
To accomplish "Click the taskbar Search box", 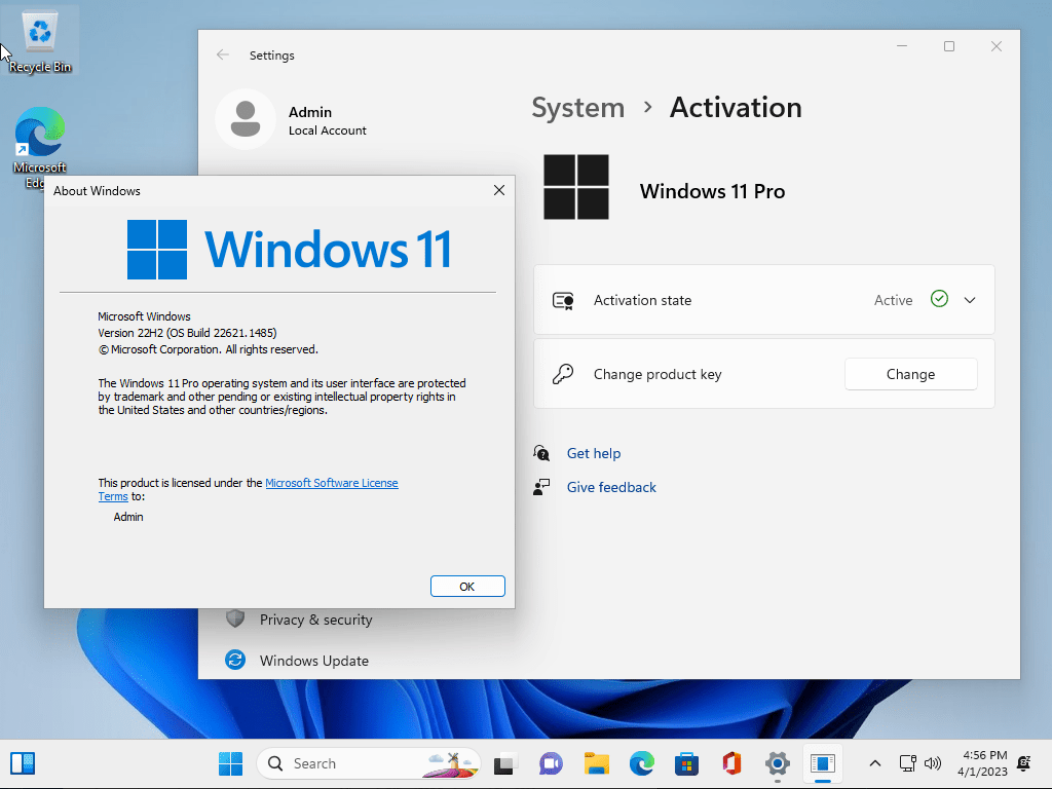I will point(368,764).
